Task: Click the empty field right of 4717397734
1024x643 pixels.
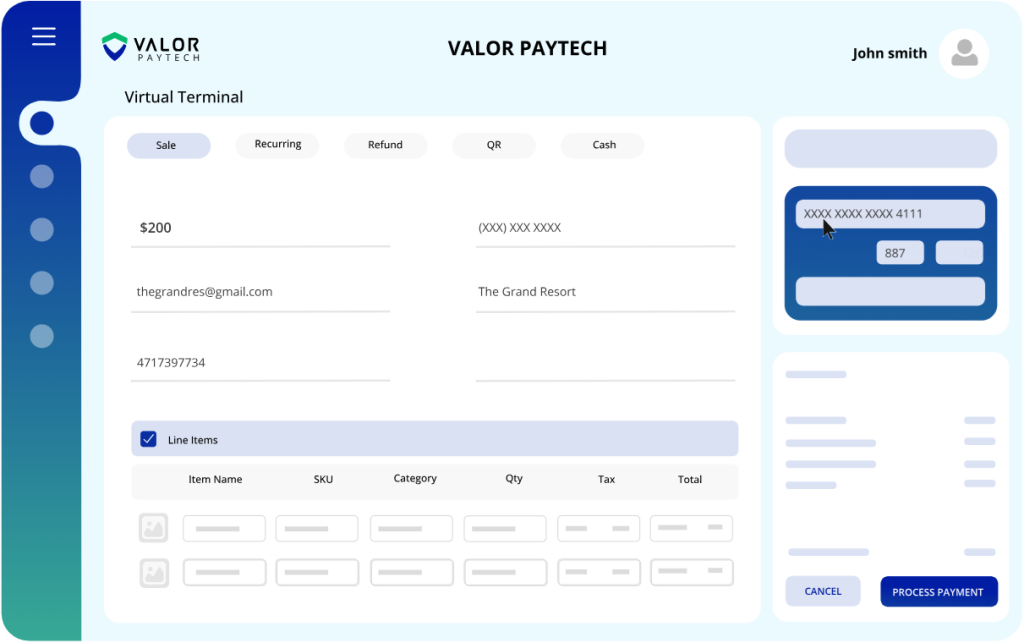Action: (605, 364)
